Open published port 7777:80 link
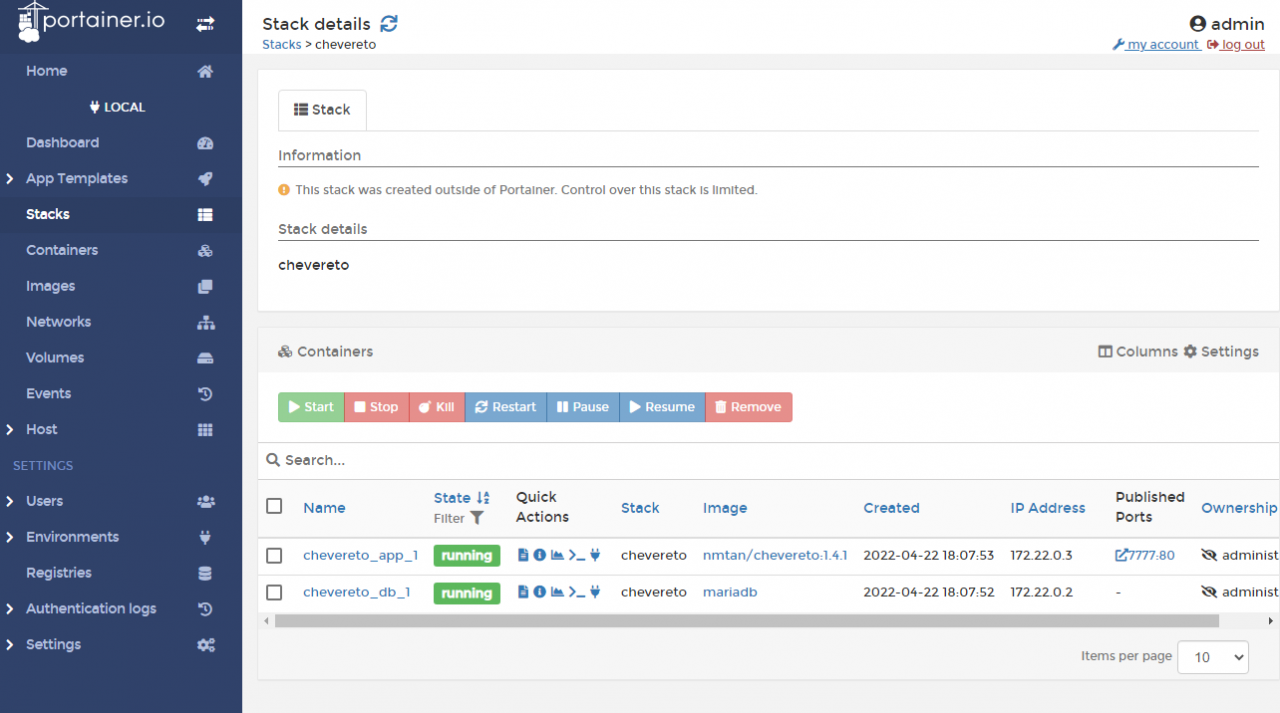 [1145, 555]
